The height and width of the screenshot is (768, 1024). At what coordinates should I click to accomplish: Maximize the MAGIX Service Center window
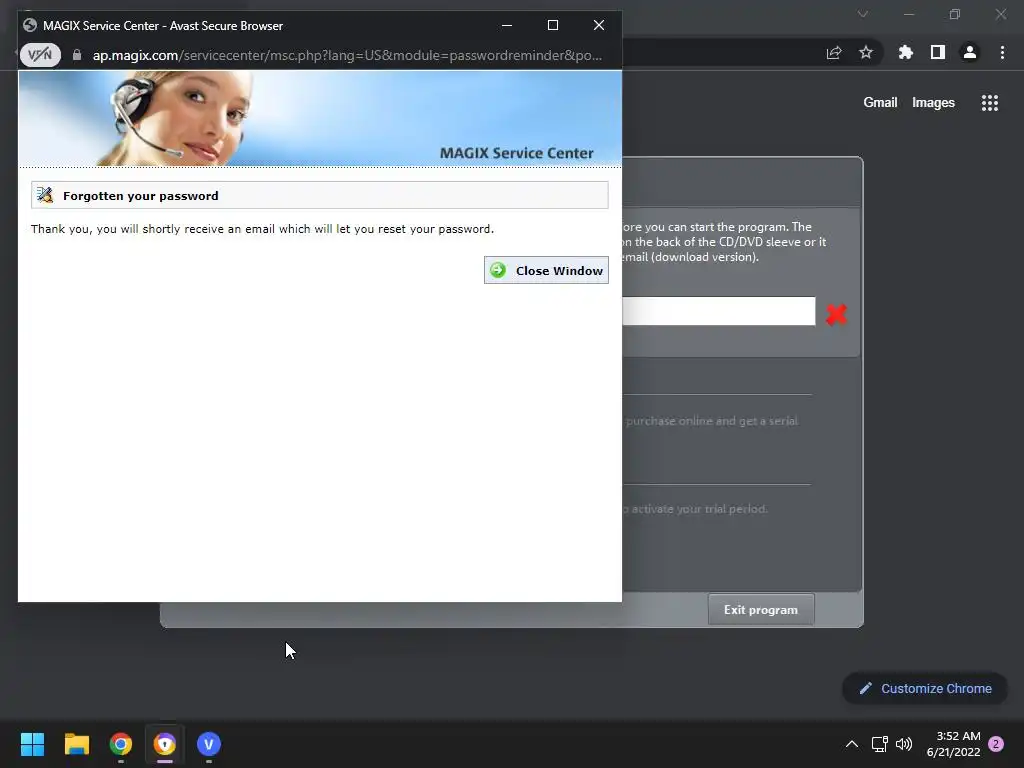point(552,25)
